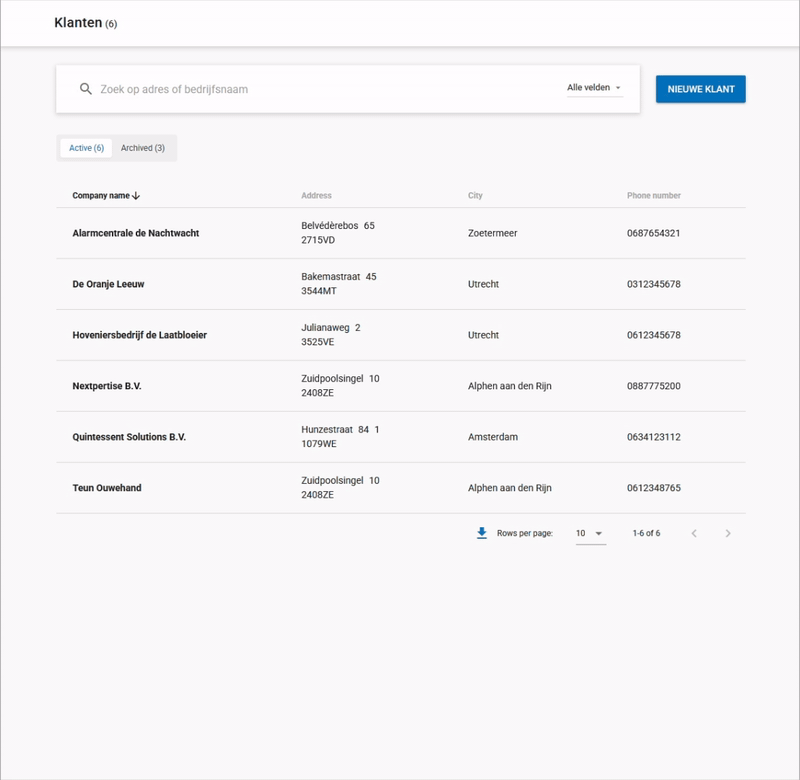Sort by the City column header

tap(475, 195)
